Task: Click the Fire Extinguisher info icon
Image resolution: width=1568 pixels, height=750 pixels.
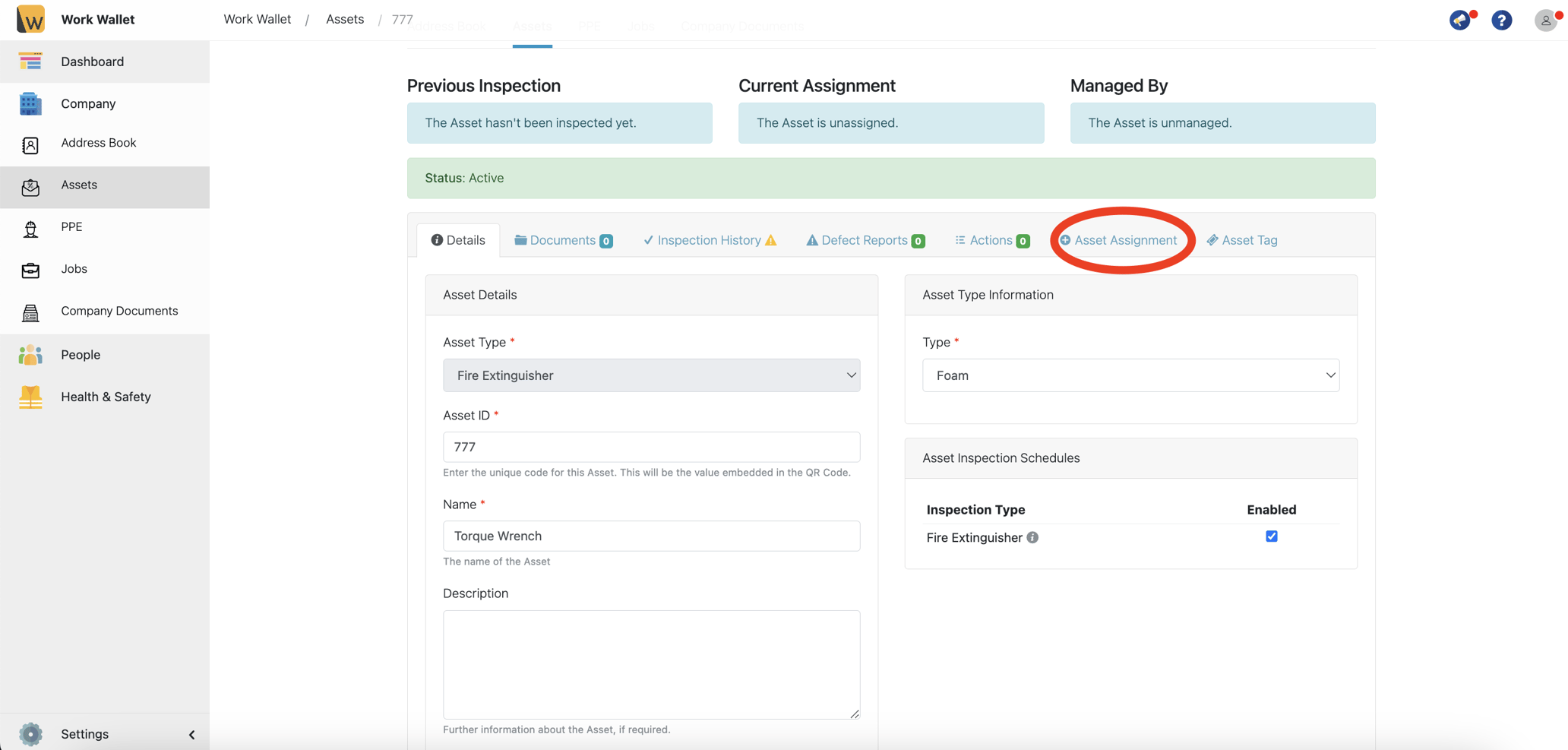Action: 1032,538
